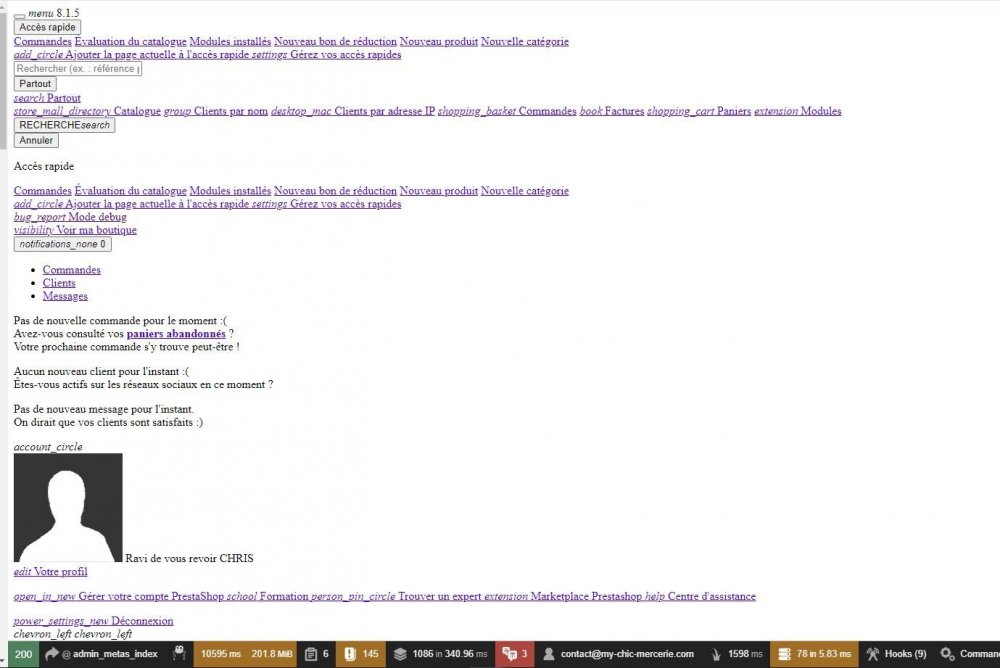Switch to Clients notifications tab in bullet list
The width and height of the screenshot is (1000, 668).
[x=59, y=283]
